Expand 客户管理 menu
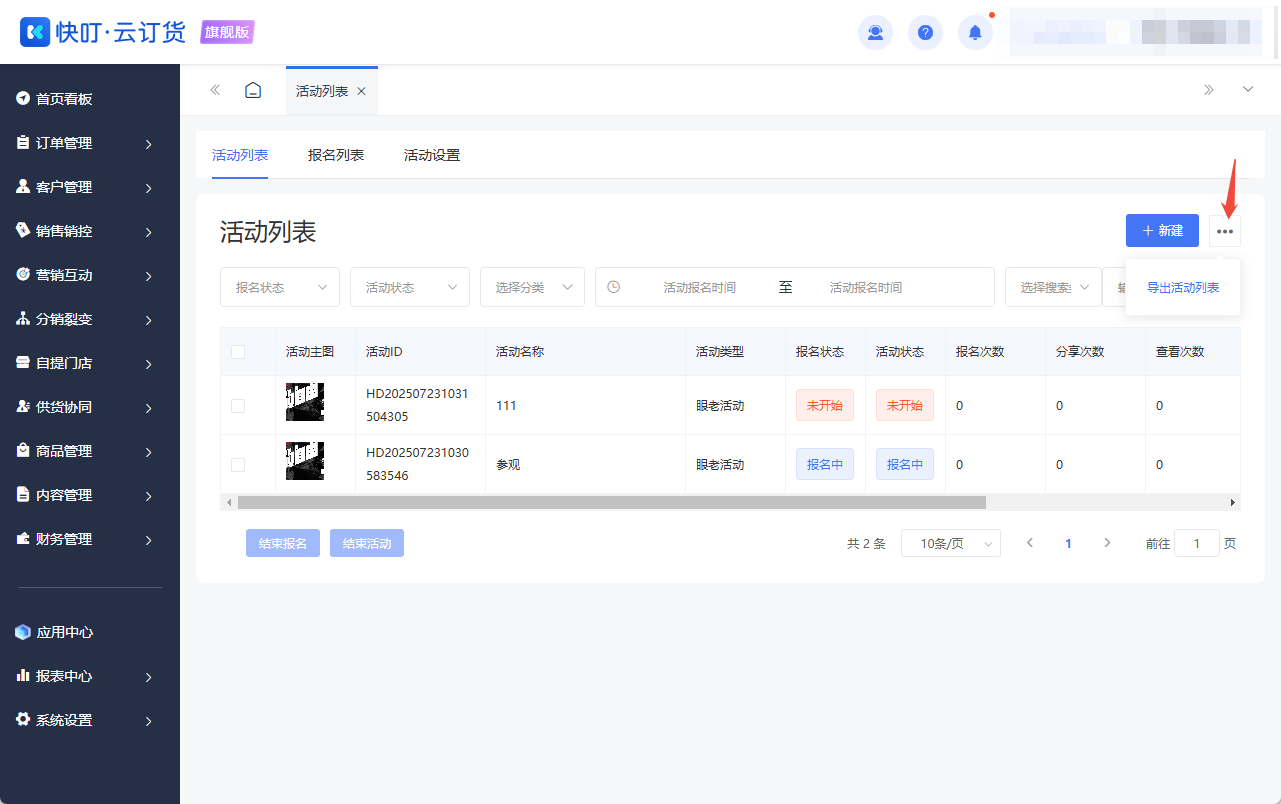 (90, 187)
